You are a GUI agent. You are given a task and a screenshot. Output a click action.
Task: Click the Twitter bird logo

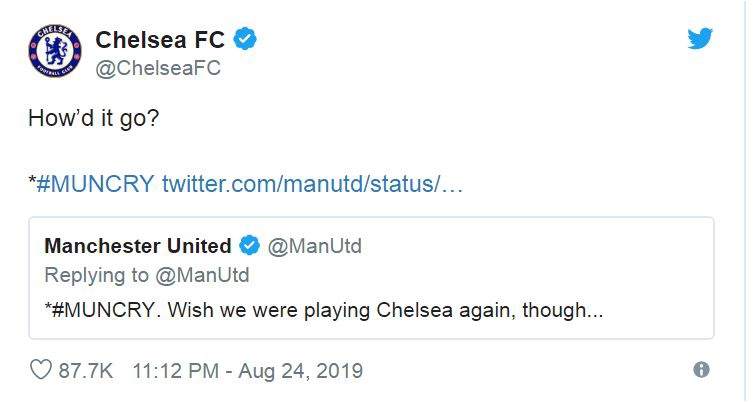701,39
